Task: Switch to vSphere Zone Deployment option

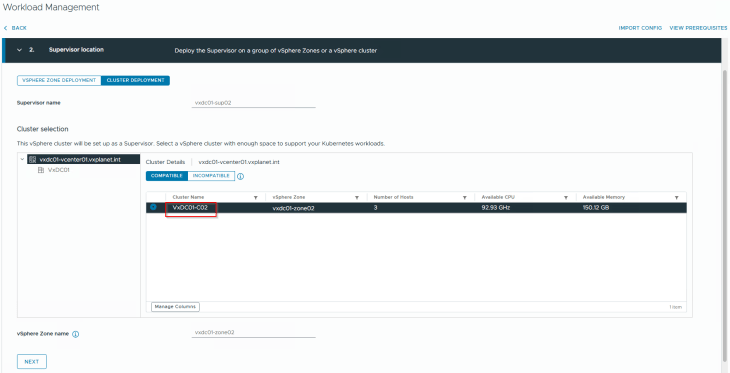Action: coord(59,80)
